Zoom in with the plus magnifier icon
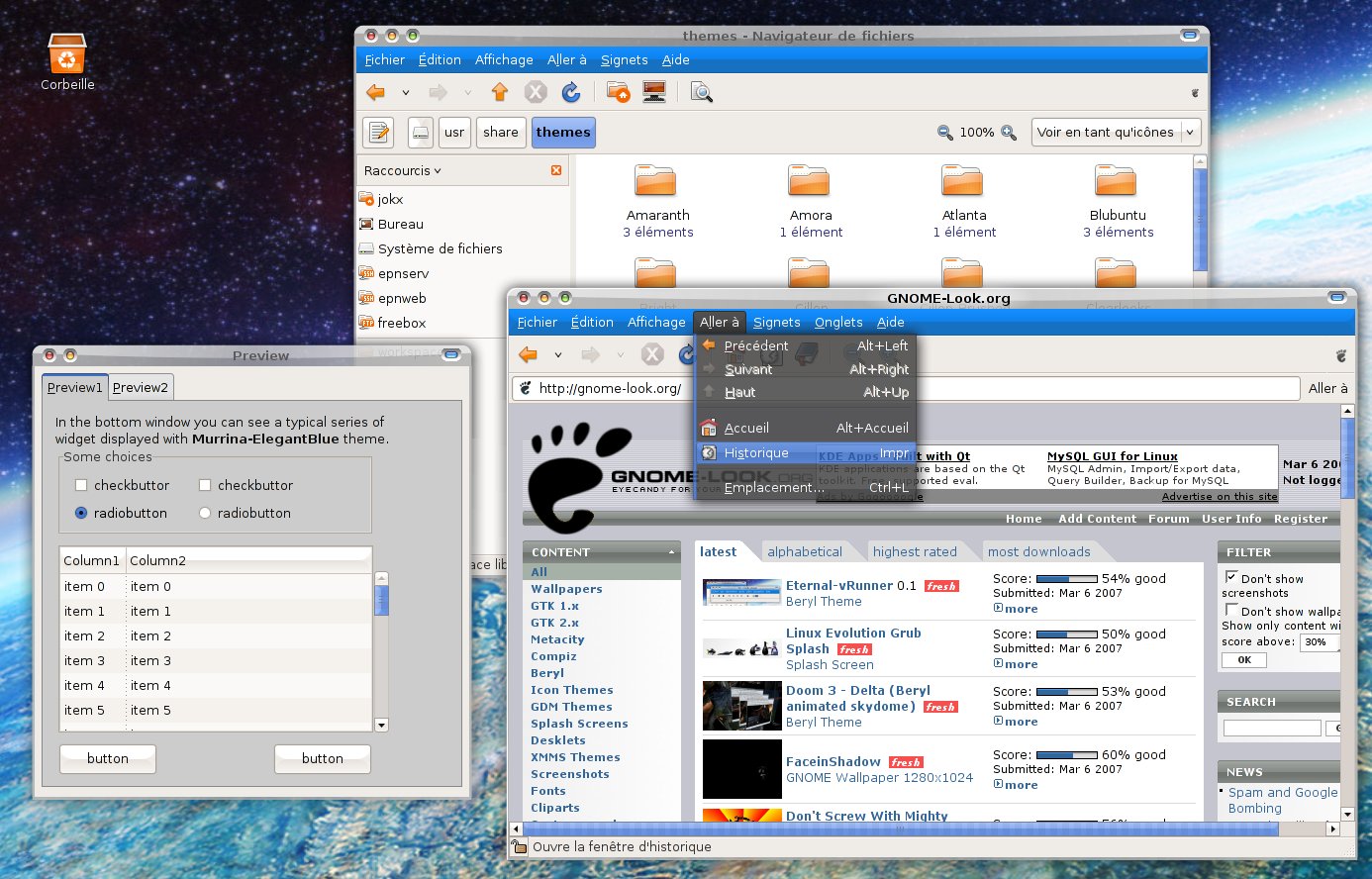The height and width of the screenshot is (879, 1372). pos(1009,133)
